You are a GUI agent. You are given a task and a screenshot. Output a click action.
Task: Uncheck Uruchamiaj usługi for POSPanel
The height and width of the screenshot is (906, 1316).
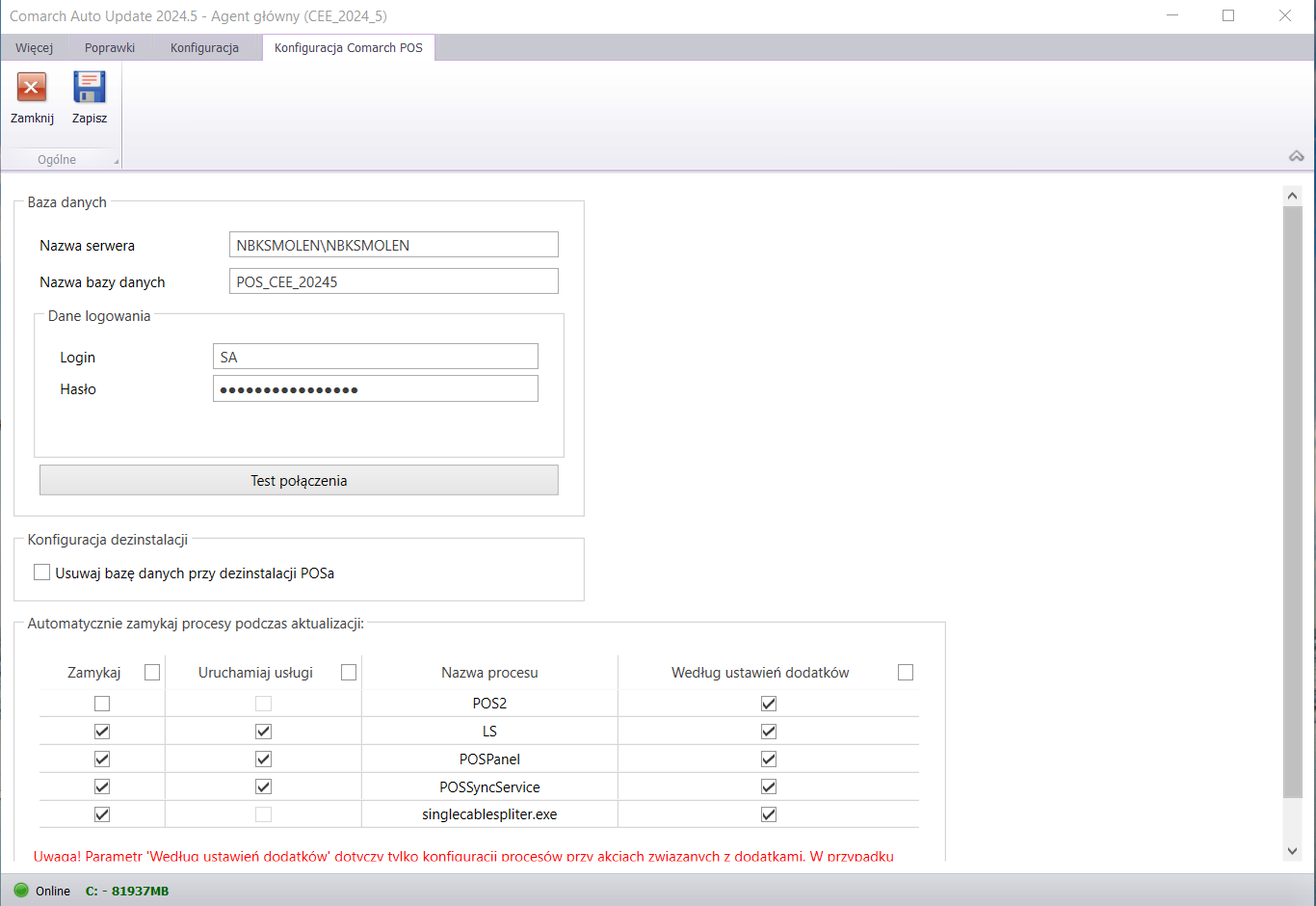tap(263, 759)
